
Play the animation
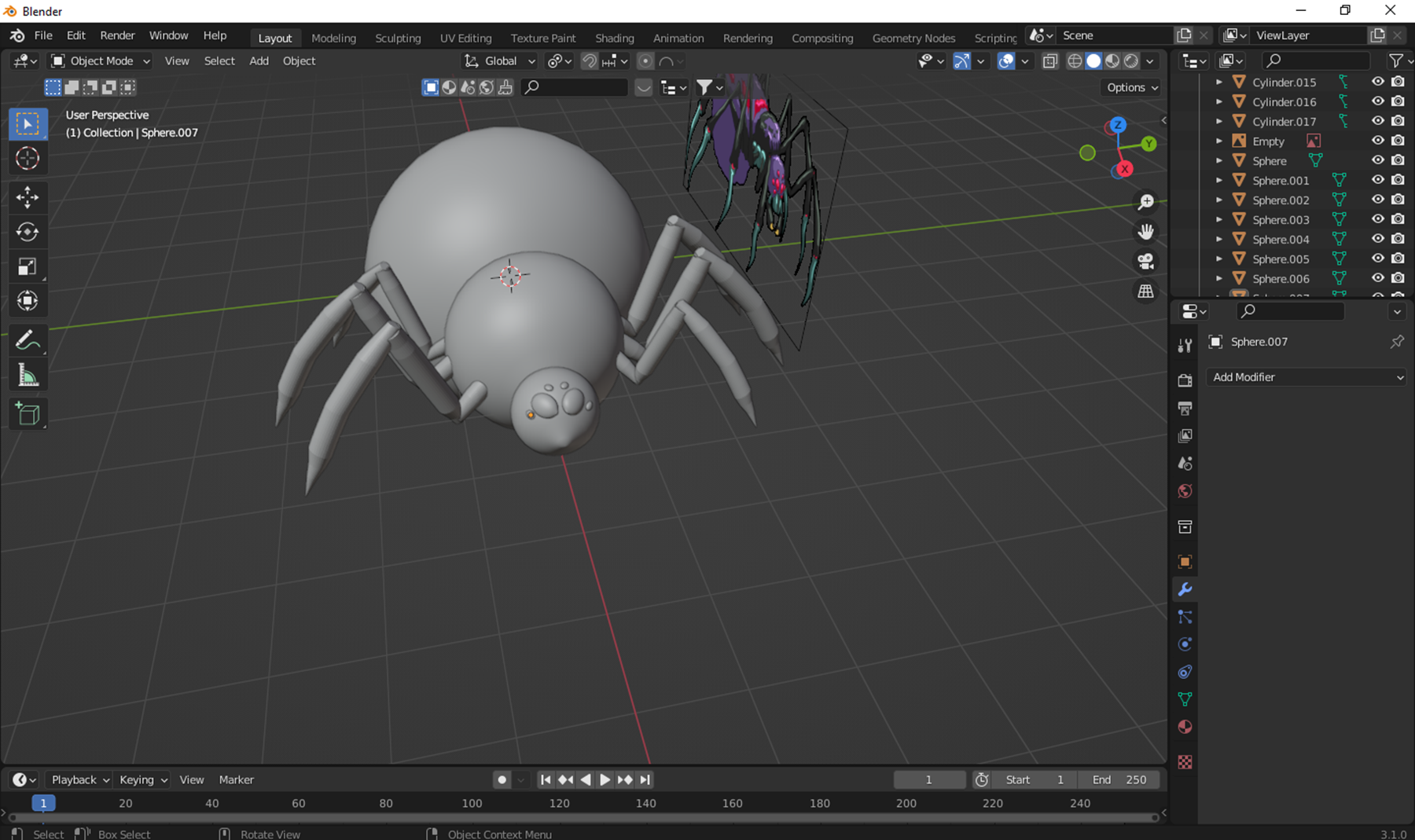pyautogui.click(x=605, y=779)
